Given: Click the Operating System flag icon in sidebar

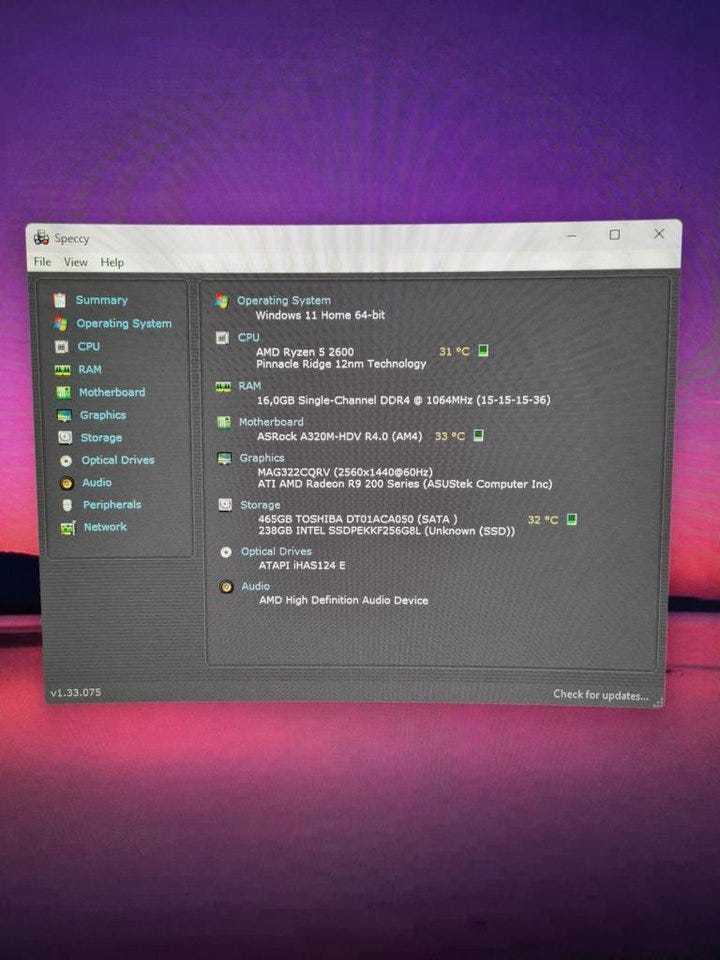Looking at the screenshot, I should (61, 323).
